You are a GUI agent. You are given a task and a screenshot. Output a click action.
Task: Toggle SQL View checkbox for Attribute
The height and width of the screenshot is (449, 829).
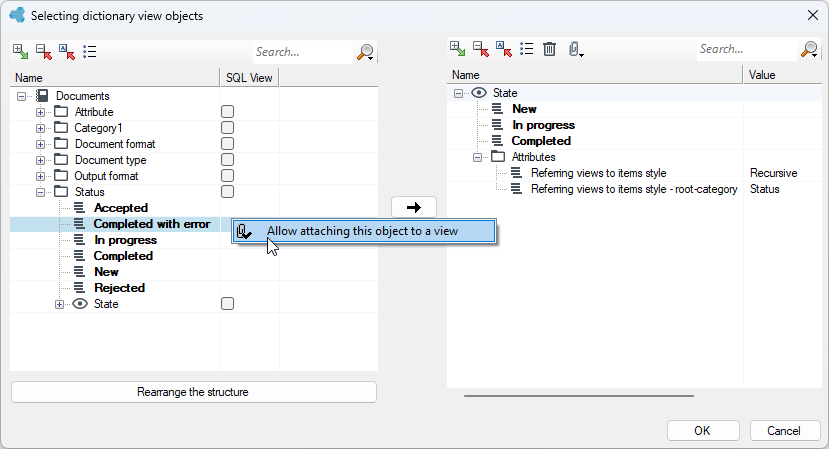pyautogui.click(x=227, y=112)
